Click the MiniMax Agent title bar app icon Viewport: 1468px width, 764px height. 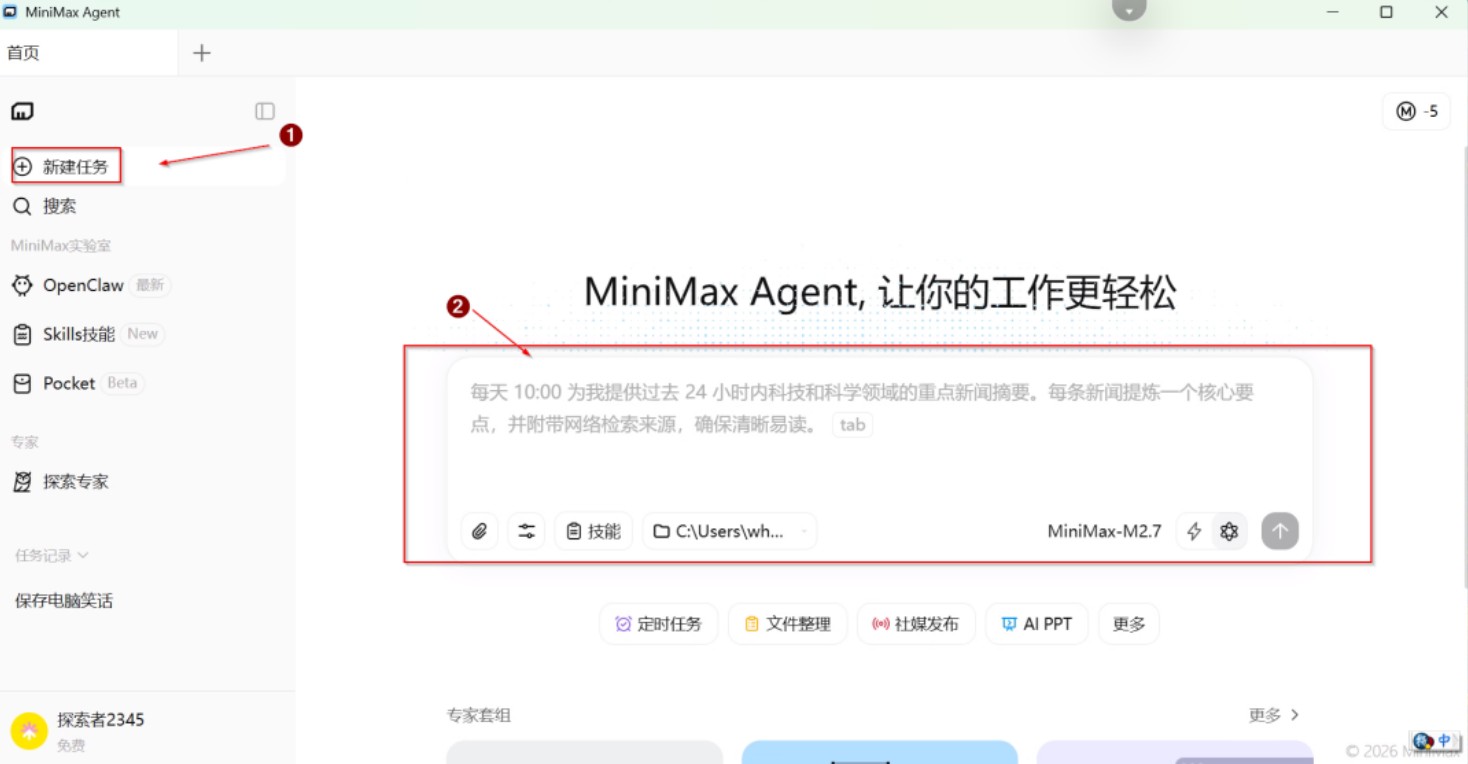11,12
